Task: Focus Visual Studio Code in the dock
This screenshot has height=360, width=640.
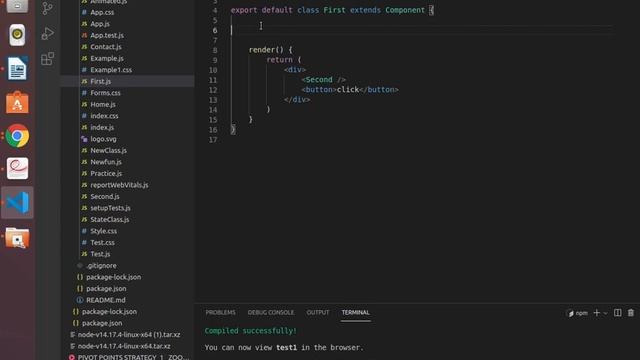Action: tap(17, 202)
